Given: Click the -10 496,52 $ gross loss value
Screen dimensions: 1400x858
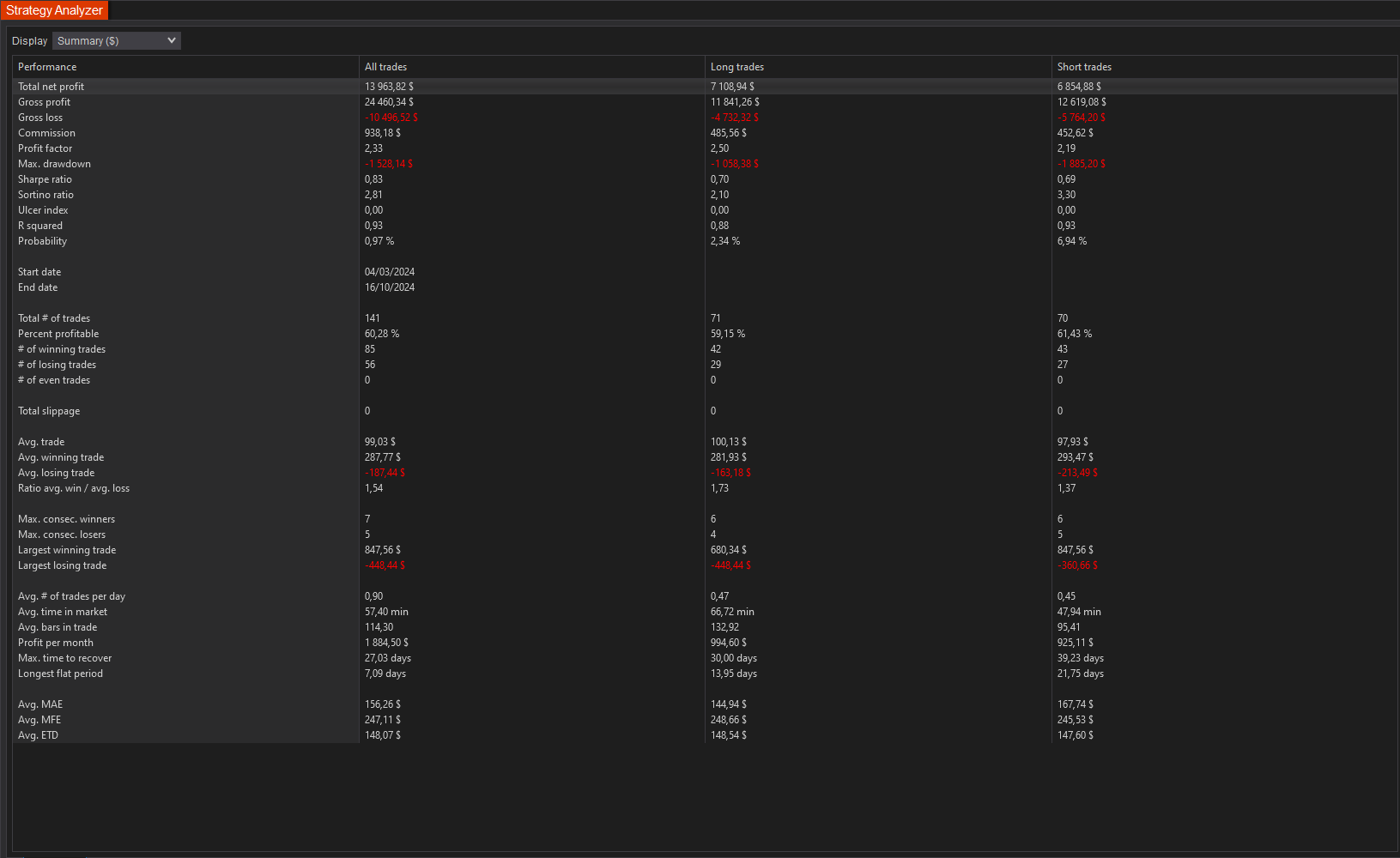Looking at the screenshot, I should tap(391, 118).
